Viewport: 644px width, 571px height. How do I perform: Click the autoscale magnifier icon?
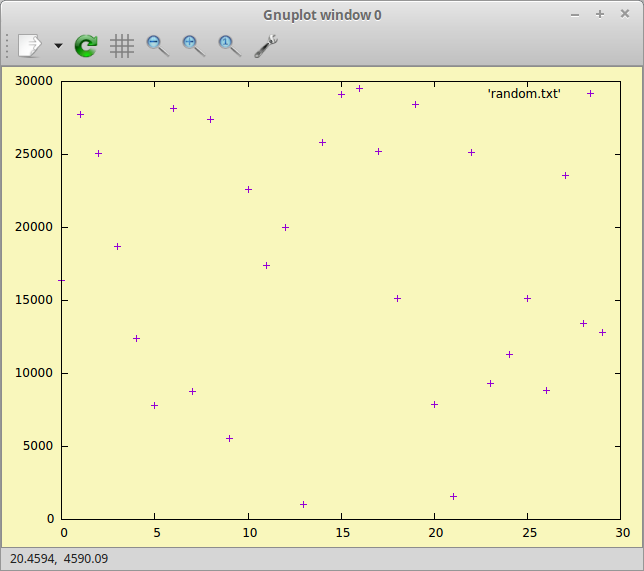coord(229,45)
